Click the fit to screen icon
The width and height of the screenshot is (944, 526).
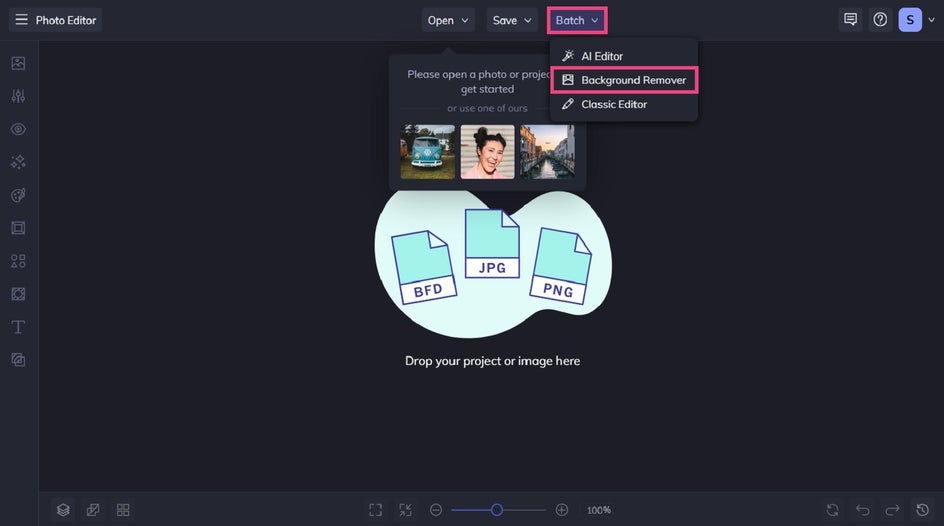click(x=376, y=510)
